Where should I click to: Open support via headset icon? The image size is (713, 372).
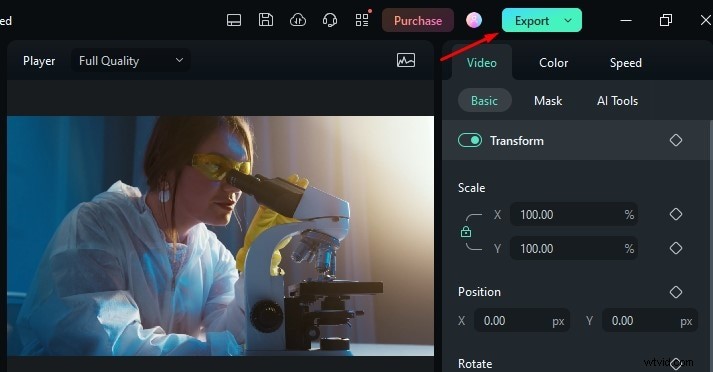(x=330, y=20)
